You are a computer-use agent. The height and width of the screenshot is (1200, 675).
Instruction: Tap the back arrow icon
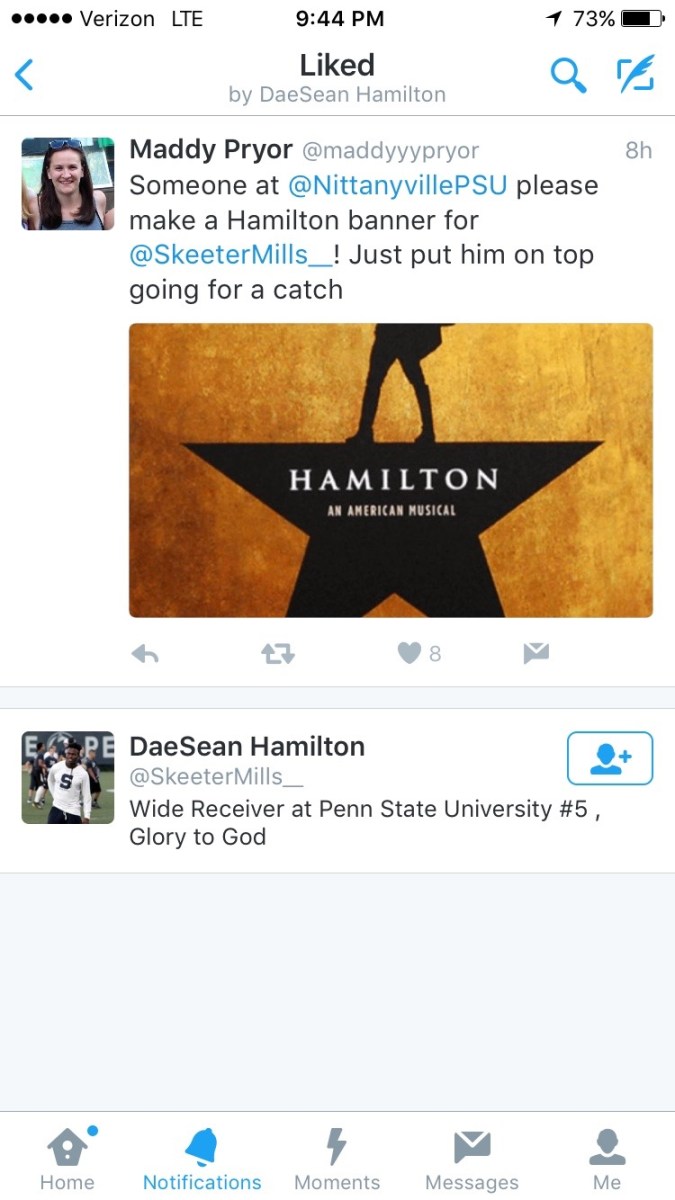pos(25,75)
